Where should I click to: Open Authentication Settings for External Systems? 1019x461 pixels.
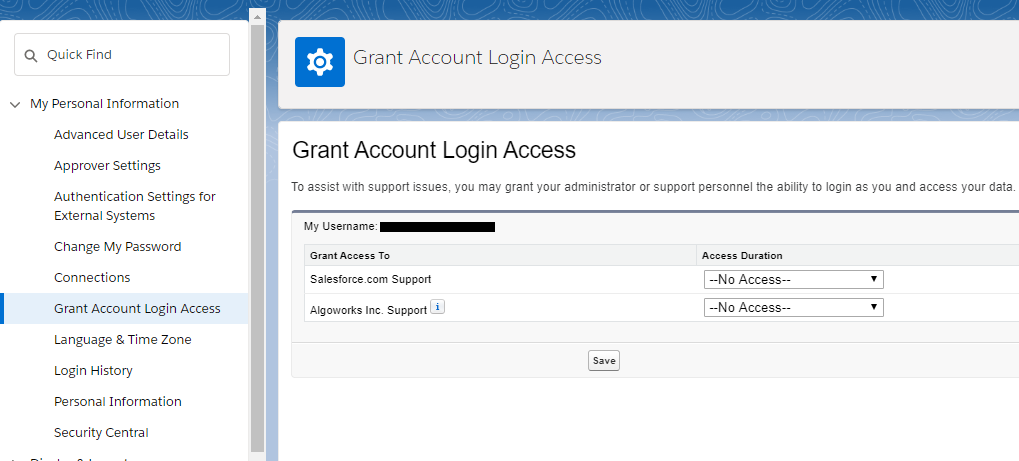(x=134, y=206)
